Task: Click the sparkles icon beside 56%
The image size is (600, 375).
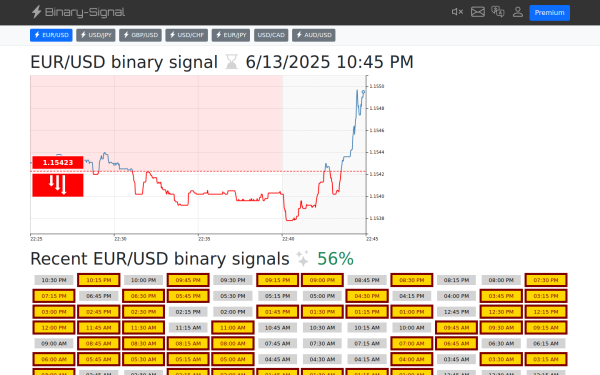Action: point(302,259)
